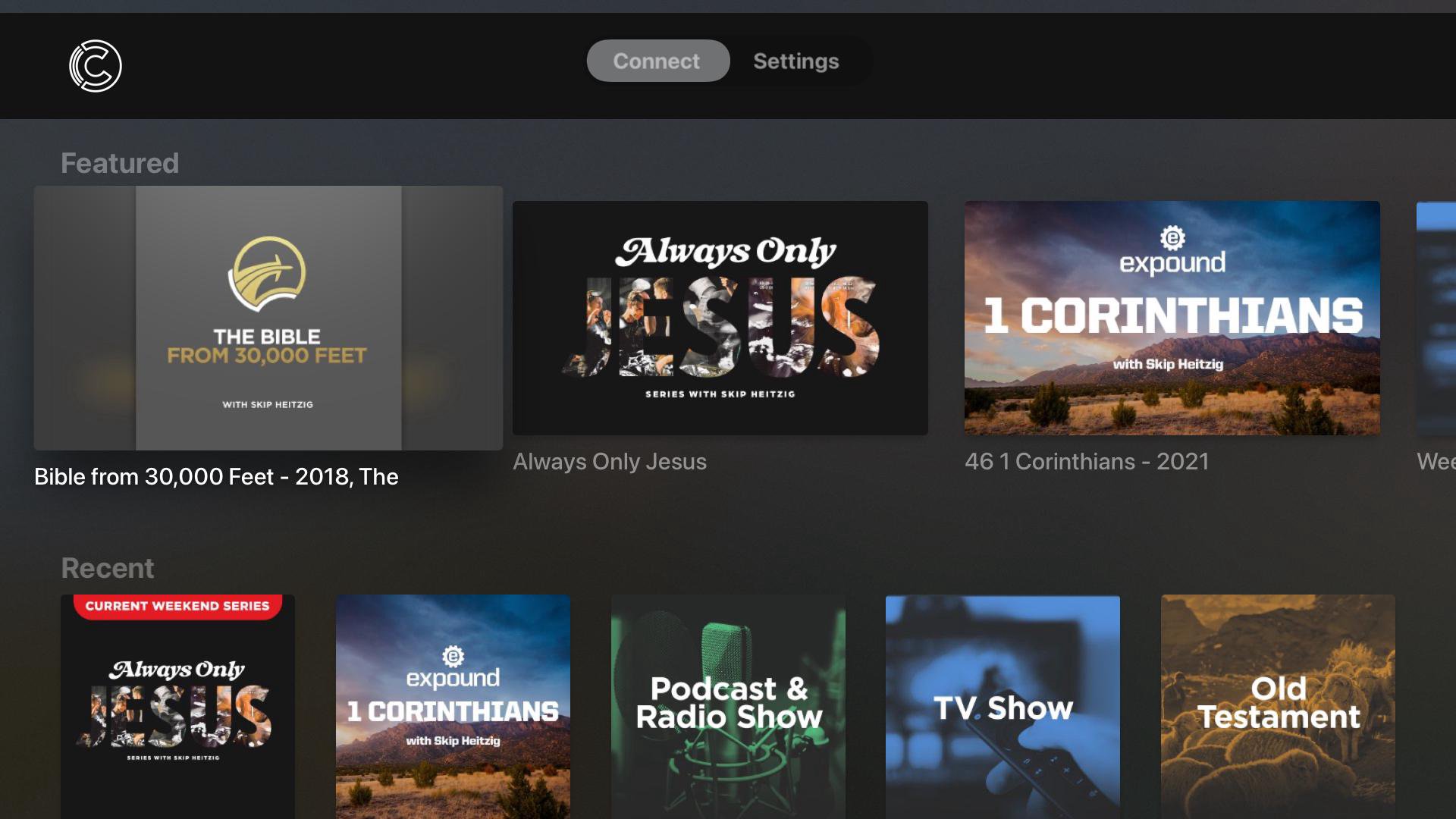1456x819 pixels.
Task: Select the partially visible fourth featured tile
Action: [1436, 318]
